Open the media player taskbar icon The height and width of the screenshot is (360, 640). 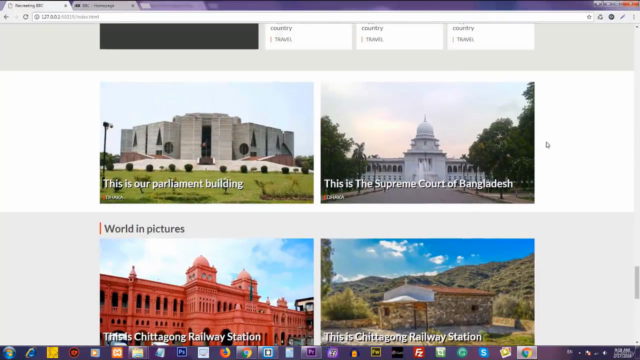tap(95, 353)
